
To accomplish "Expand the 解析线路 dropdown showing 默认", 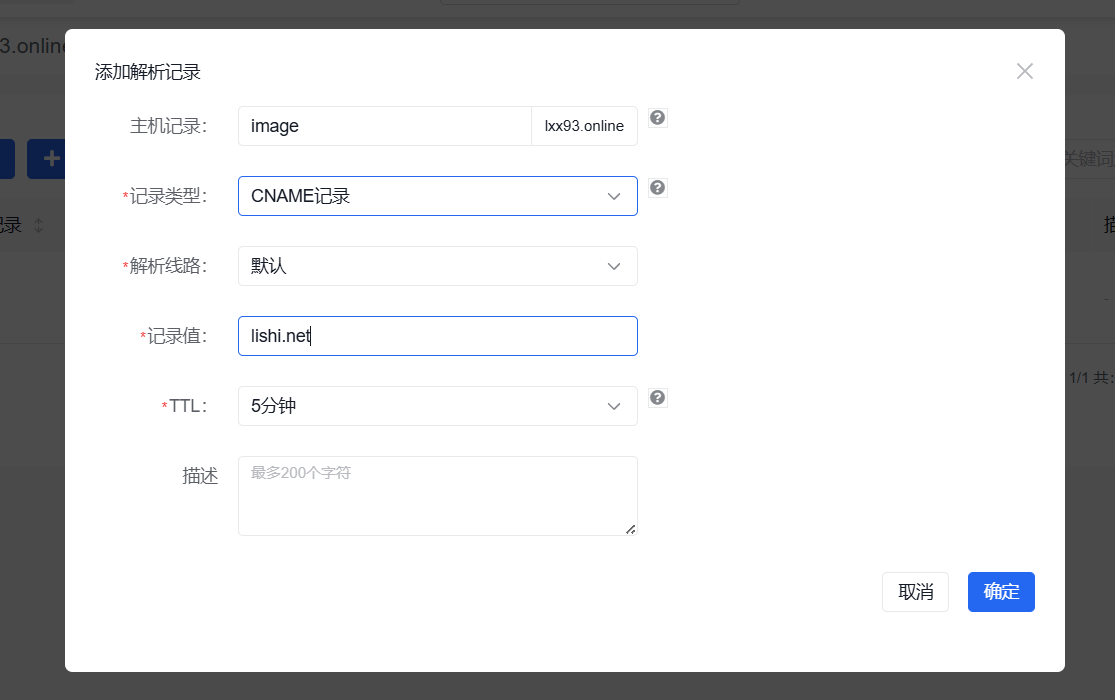I will (x=437, y=266).
